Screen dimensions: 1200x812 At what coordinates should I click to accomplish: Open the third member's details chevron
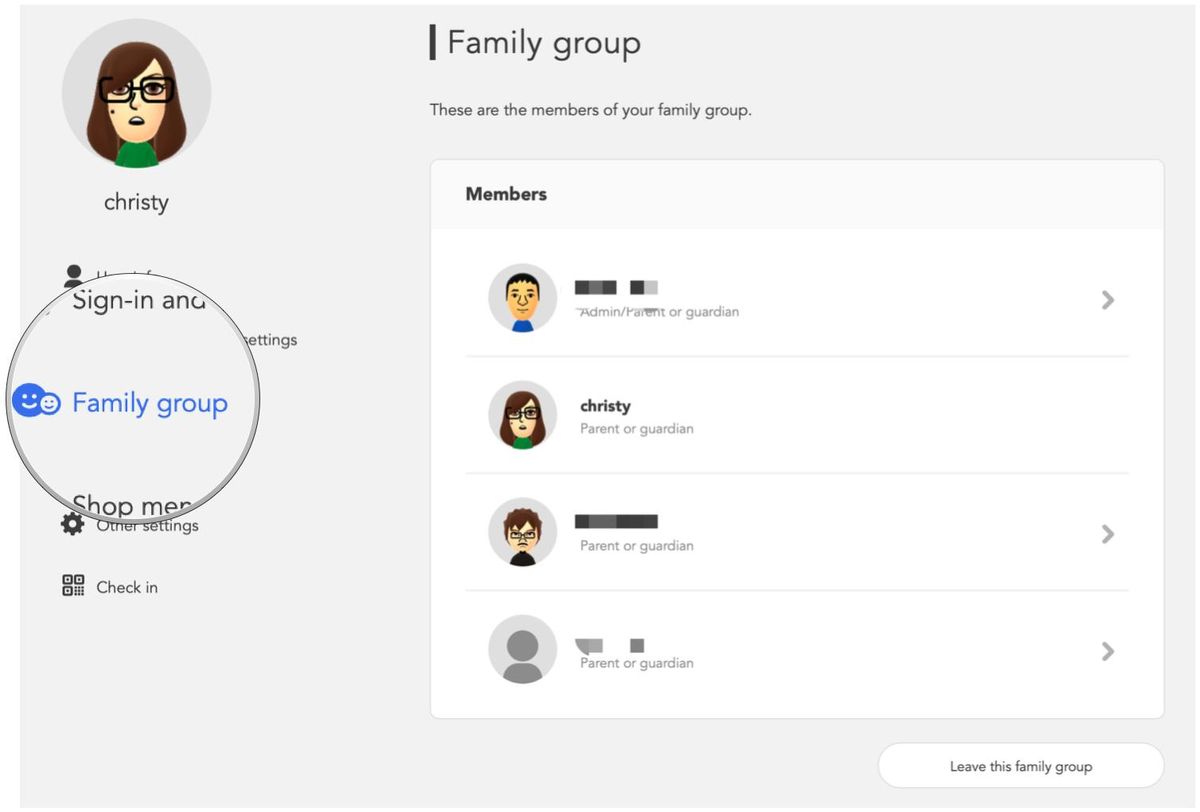[1107, 534]
